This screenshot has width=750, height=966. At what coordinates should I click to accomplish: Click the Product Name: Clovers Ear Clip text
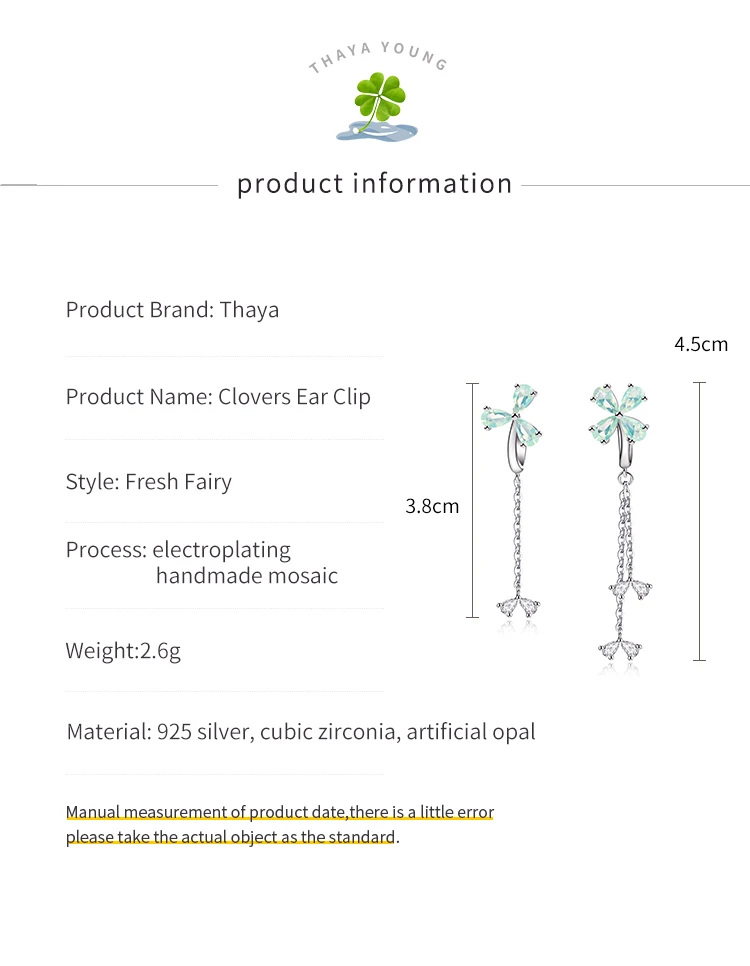point(218,397)
